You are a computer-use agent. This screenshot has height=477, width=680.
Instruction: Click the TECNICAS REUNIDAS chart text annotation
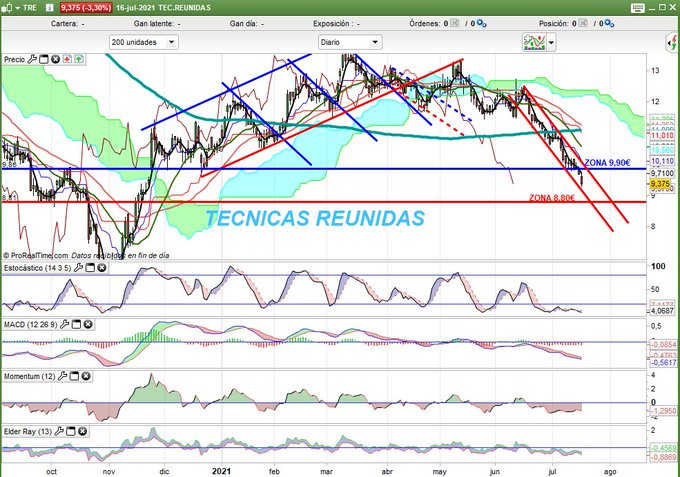(x=315, y=218)
